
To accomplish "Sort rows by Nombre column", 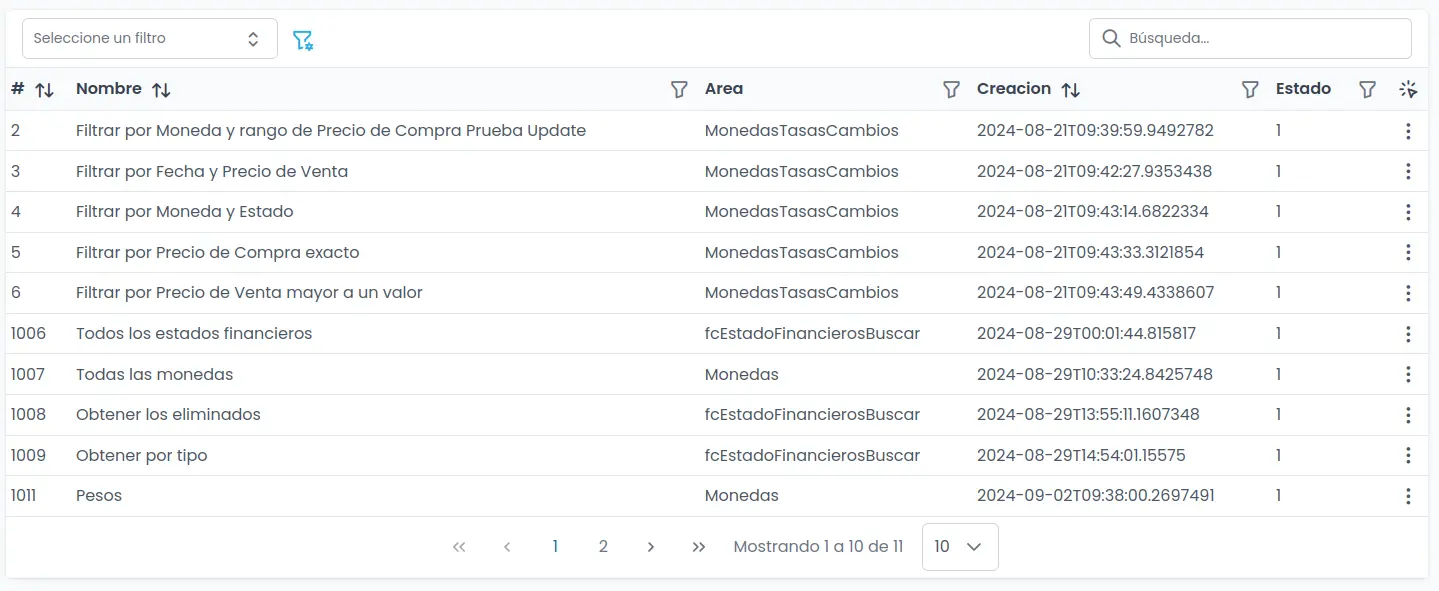I will [161, 90].
